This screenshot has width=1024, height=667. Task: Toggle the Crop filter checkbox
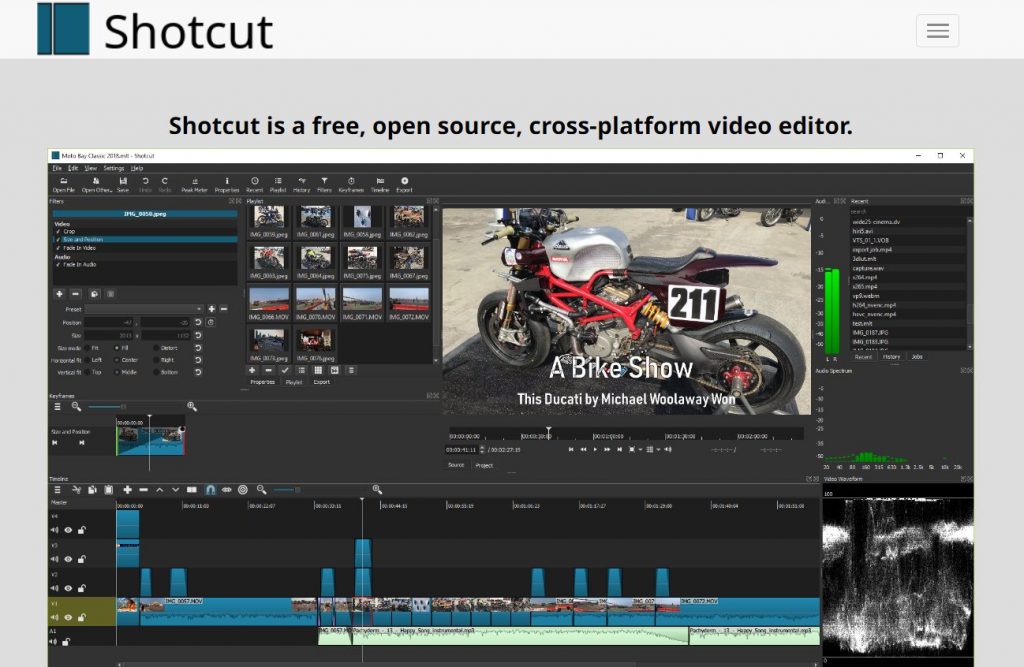point(58,231)
